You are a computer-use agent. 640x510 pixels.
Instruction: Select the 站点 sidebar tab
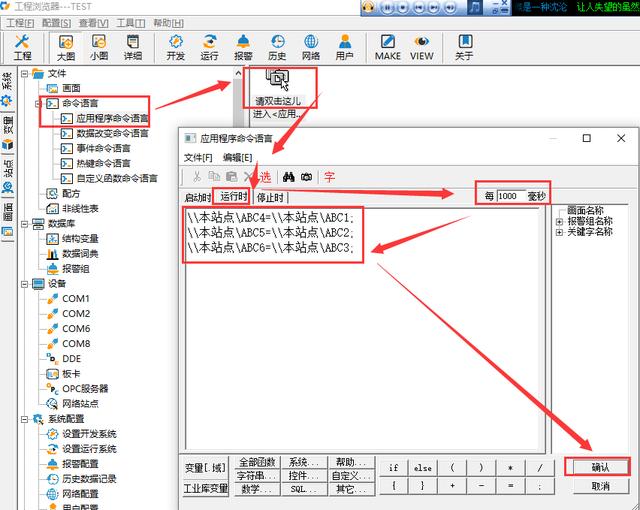(7, 176)
